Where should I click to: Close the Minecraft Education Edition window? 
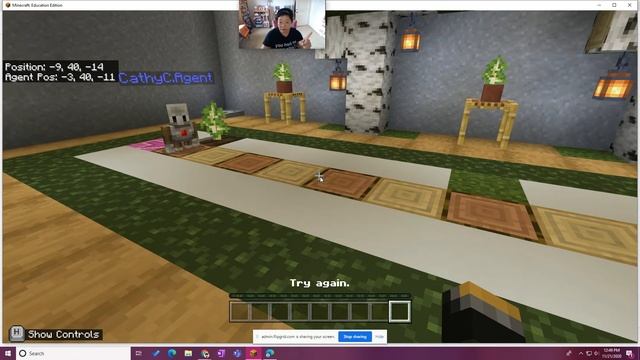(630, 5)
